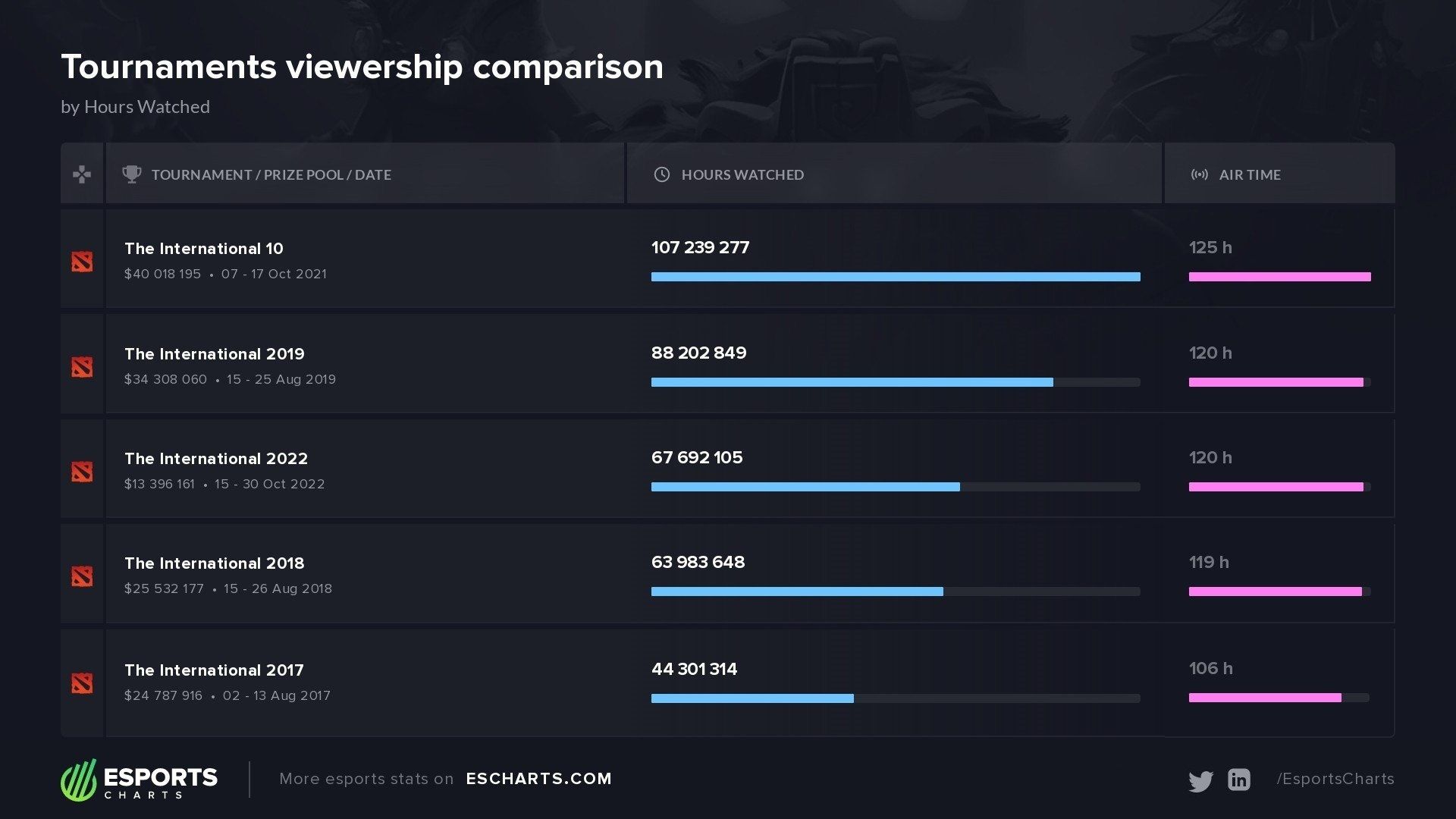Expand the ranking drag handle icon

81,174
